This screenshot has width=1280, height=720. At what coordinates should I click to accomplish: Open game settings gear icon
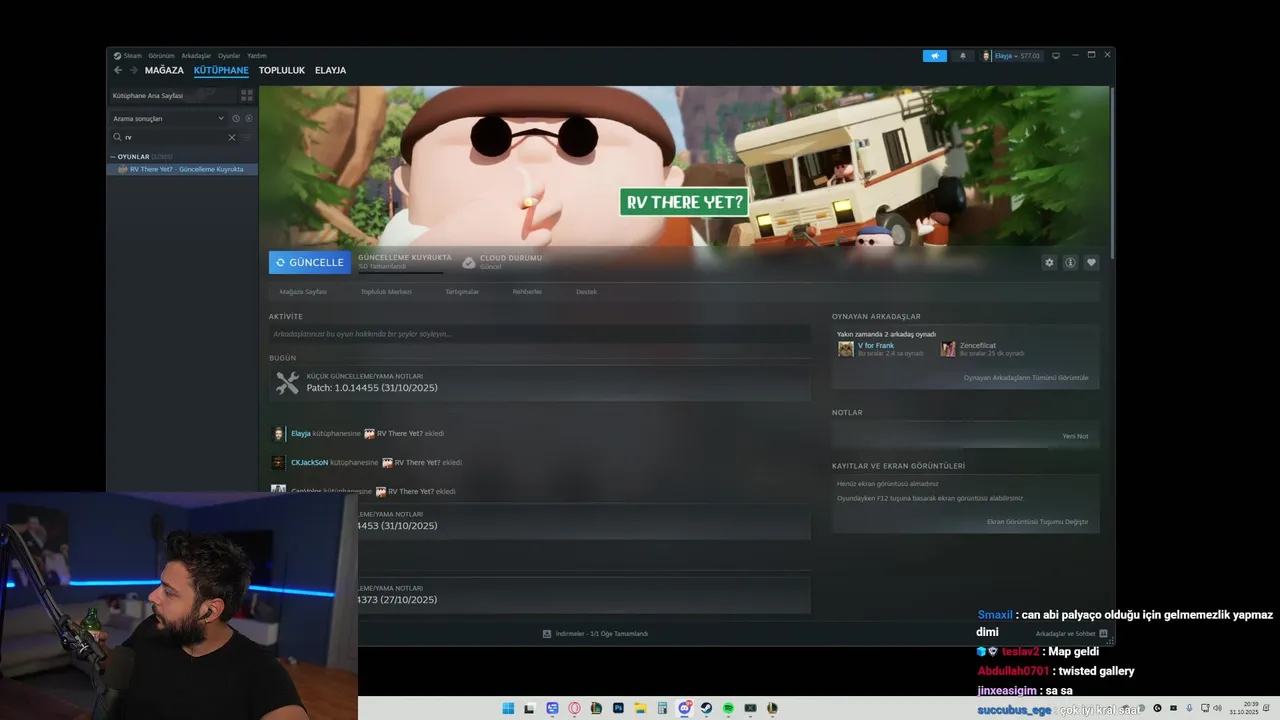(x=1049, y=262)
